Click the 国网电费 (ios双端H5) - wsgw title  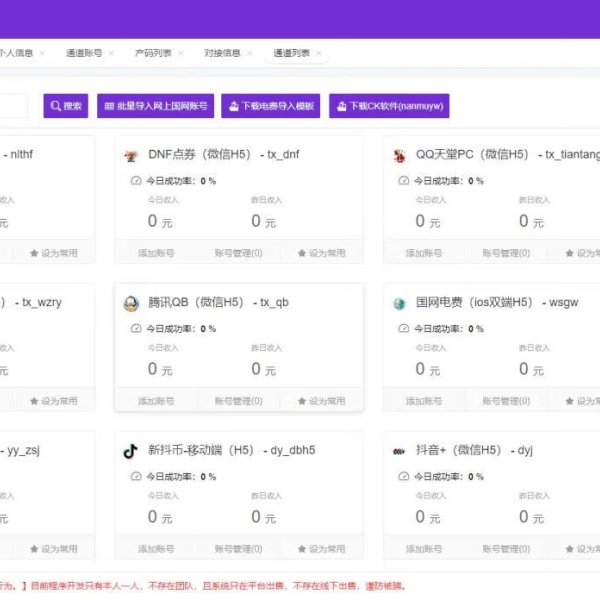(x=497, y=302)
